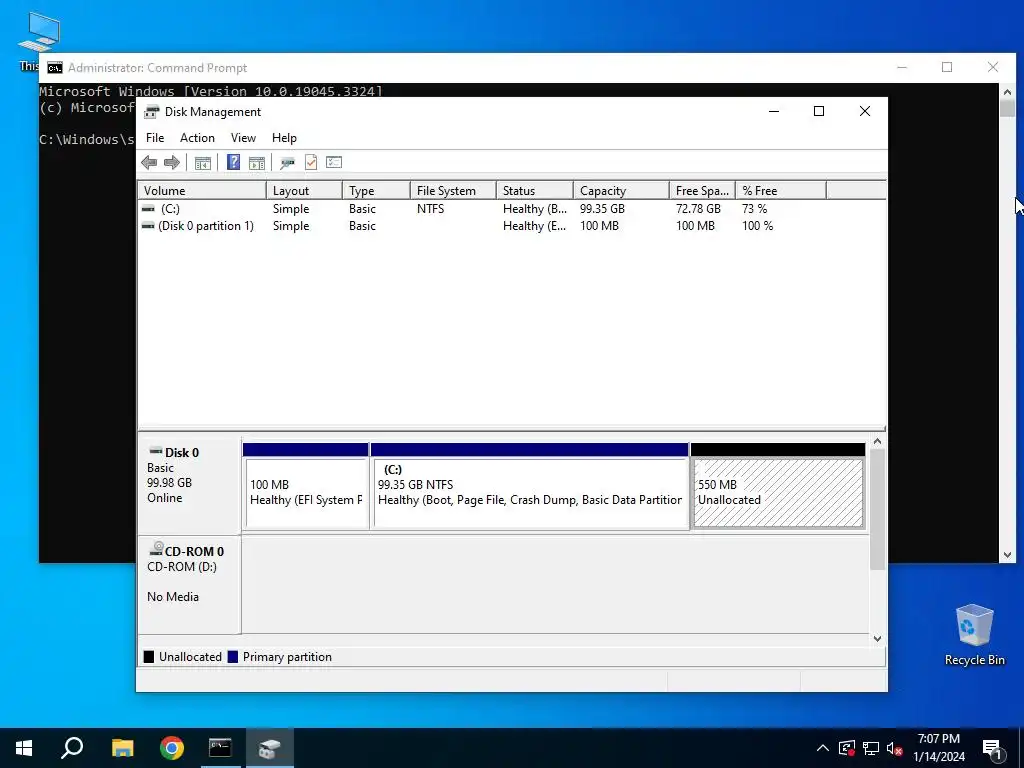Click the Disk Management taskbar icon
This screenshot has width=1024, height=768.
click(x=269, y=748)
